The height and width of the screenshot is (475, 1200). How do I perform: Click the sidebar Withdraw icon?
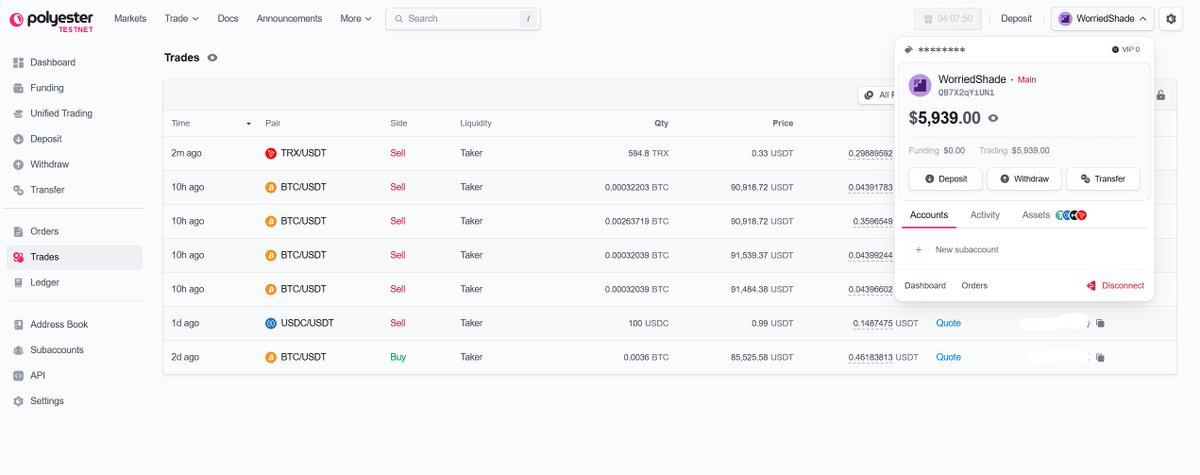pyautogui.click(x=18, y=164)
